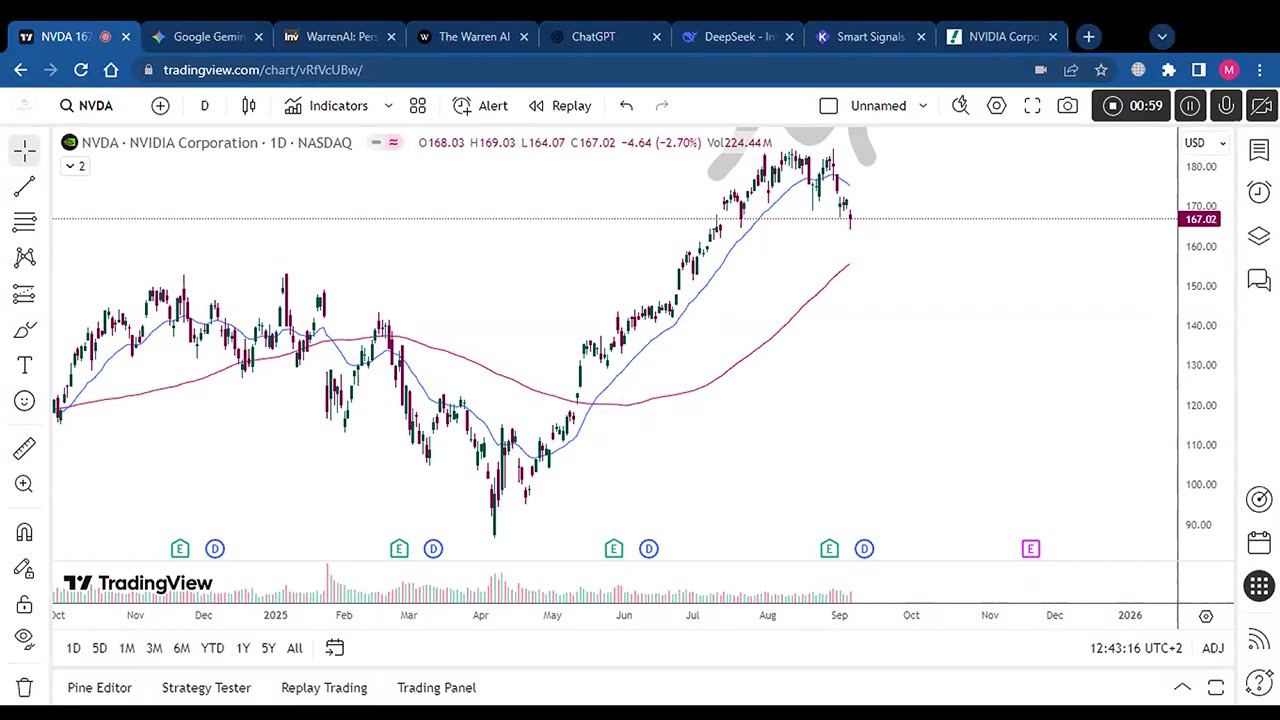The image size is (1280, 720).
Task: Select the 1M date range
Action: pos(127,648)
